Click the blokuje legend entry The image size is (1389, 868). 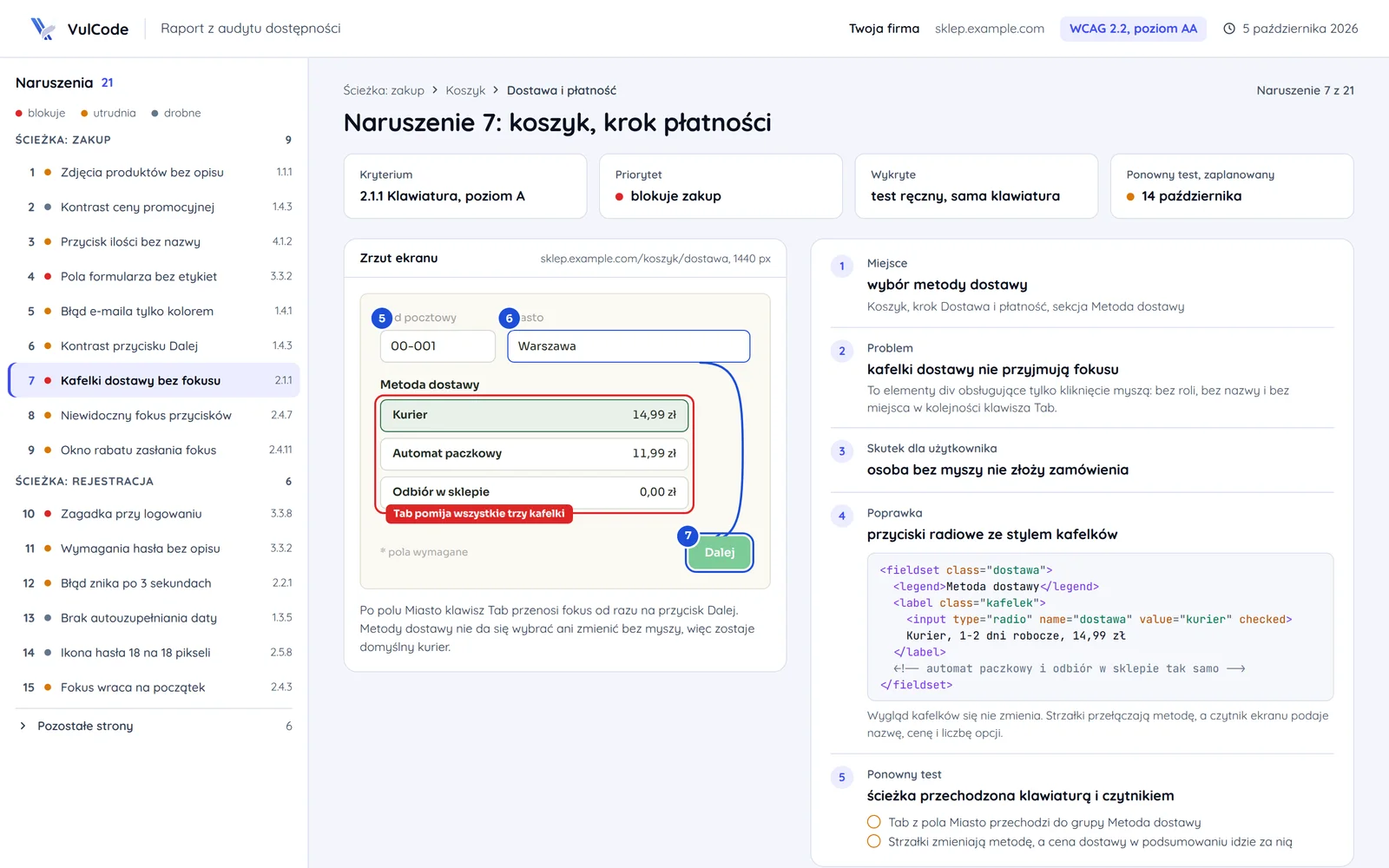pos(41,113)
